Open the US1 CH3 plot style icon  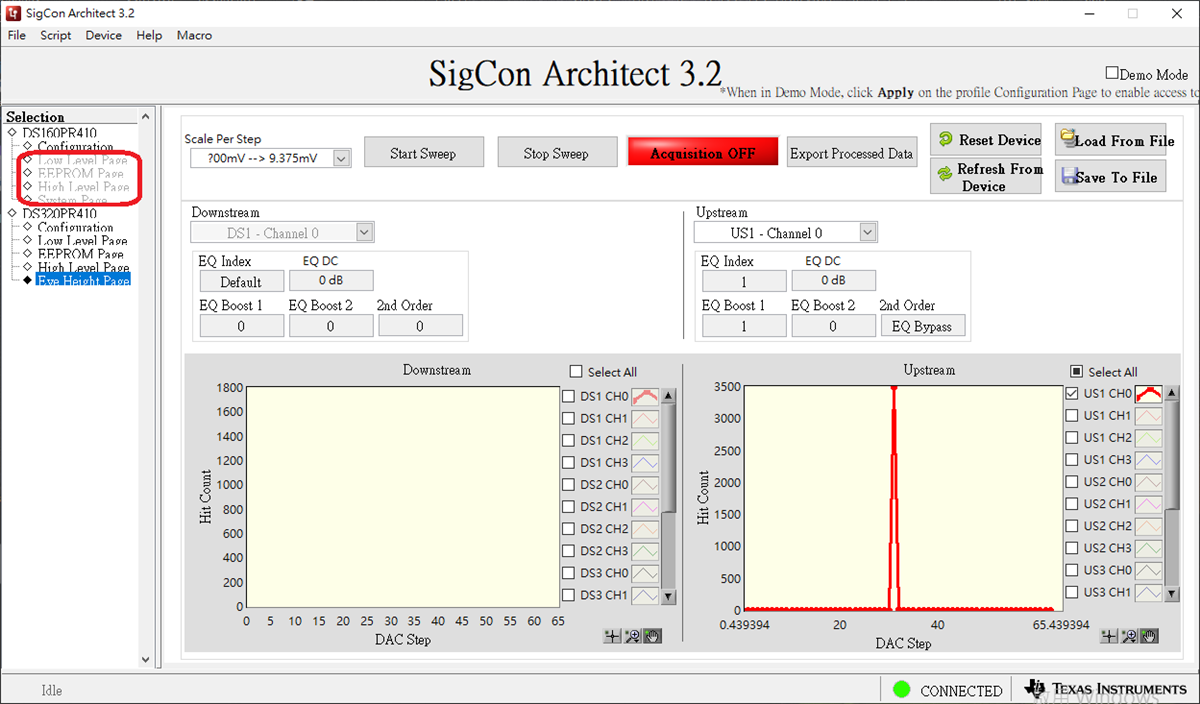click(1149, 459)
